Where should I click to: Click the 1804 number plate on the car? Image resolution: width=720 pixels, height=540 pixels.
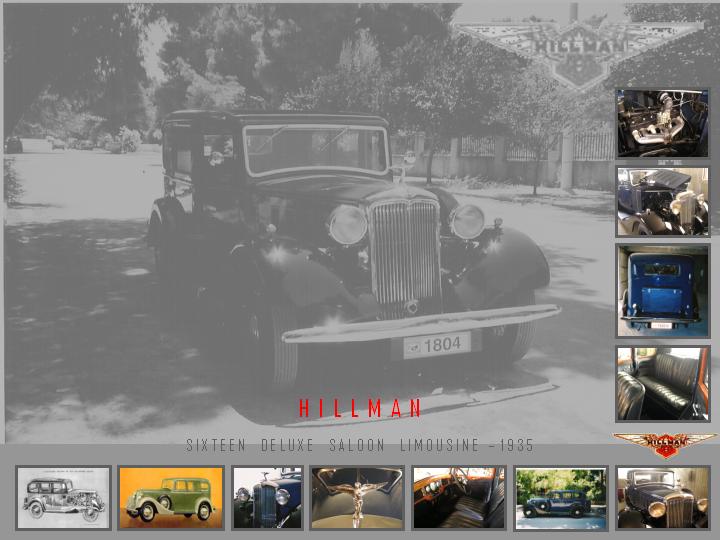coord(437,345)
